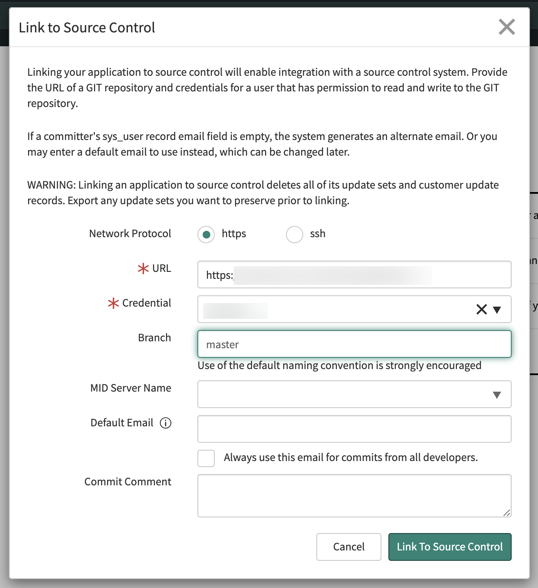Click the Link to Source Control title
This screenshot has height=588, width=538.
87,28
